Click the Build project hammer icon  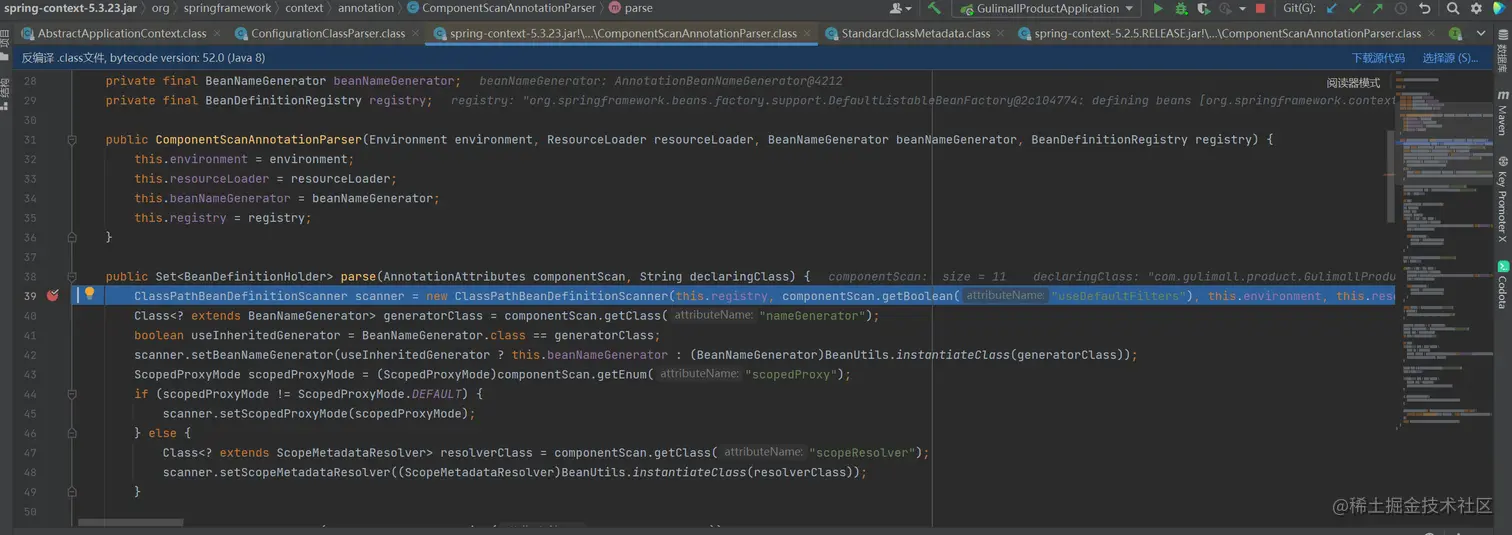pyautogui.click(x=934, y=8)
